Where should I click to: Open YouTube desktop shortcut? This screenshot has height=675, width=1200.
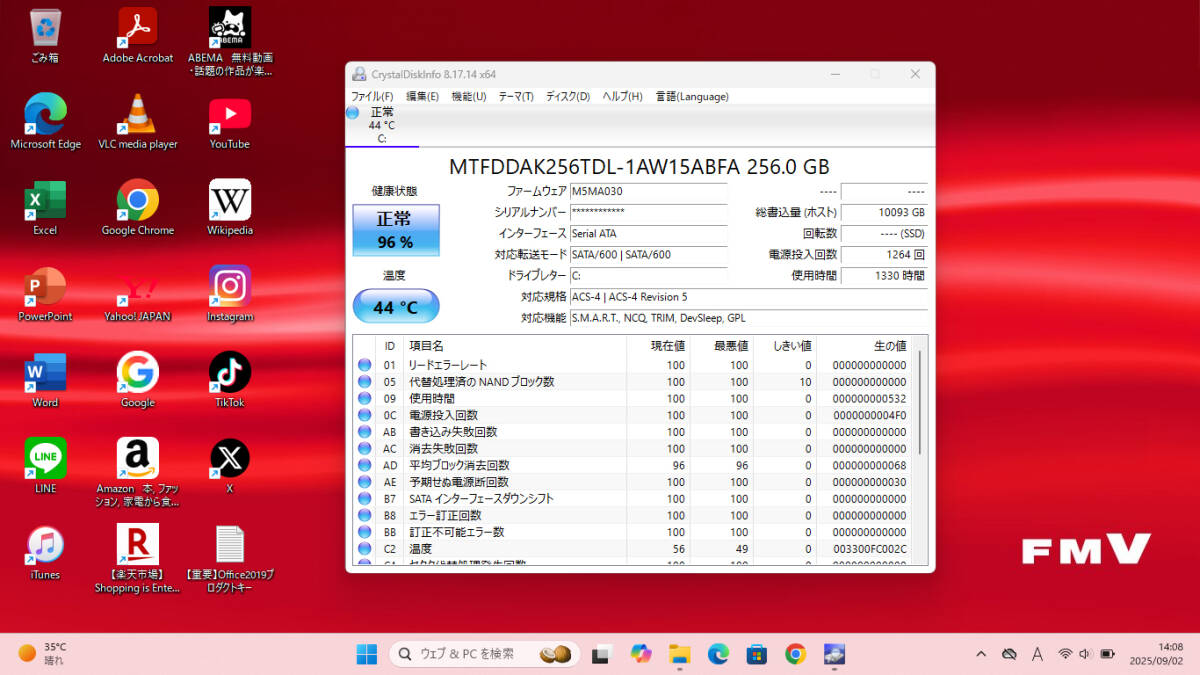pyautogui.click(x=230, y=122)
